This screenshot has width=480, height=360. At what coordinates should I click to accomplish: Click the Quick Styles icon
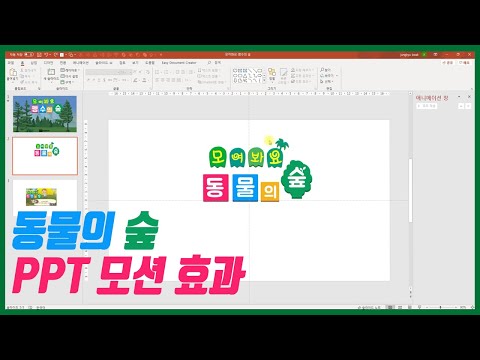tap(283, 75)
